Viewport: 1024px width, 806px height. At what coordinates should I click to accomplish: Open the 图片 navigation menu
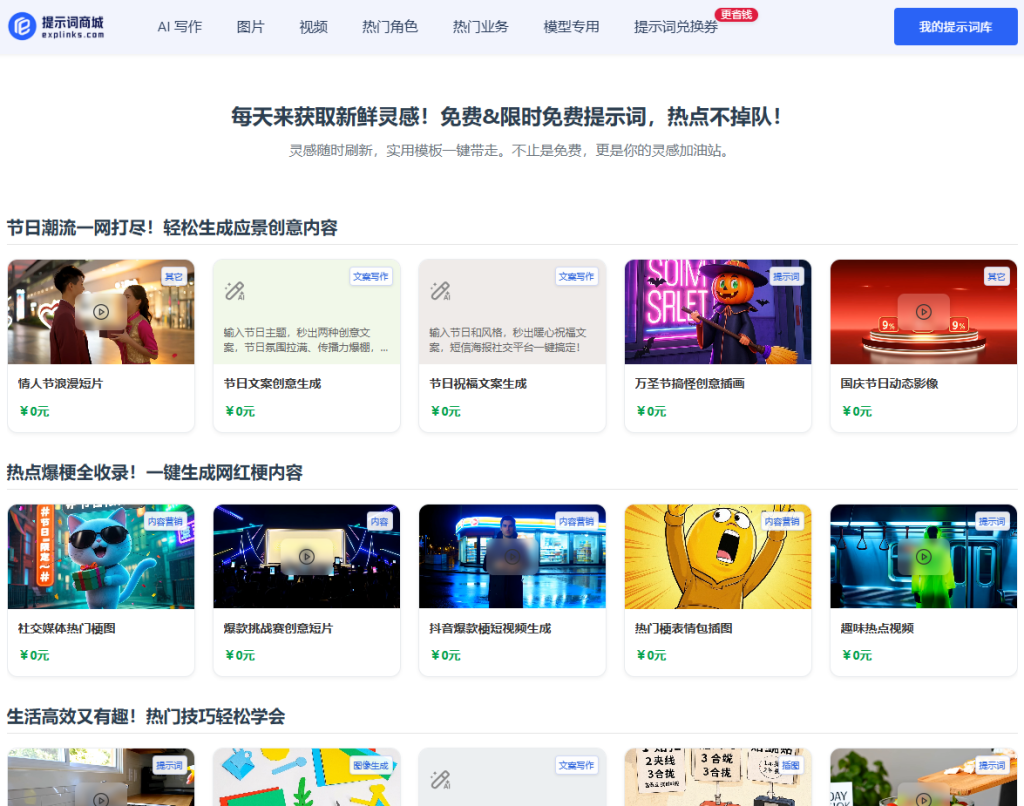coord(251,27)
